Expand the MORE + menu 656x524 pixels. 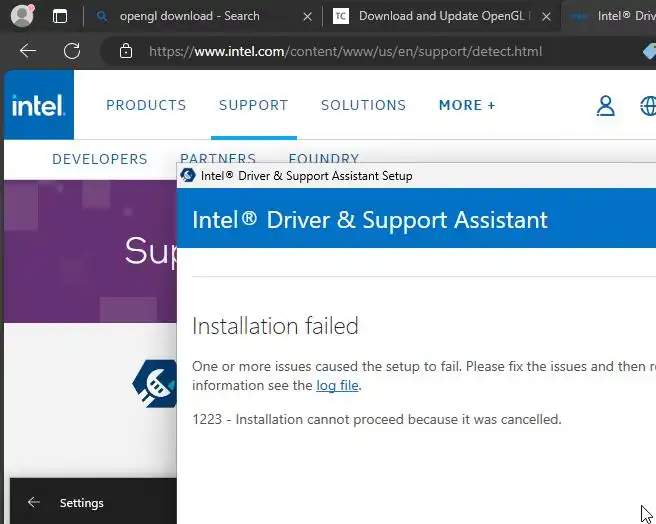(x=467, y=105)
